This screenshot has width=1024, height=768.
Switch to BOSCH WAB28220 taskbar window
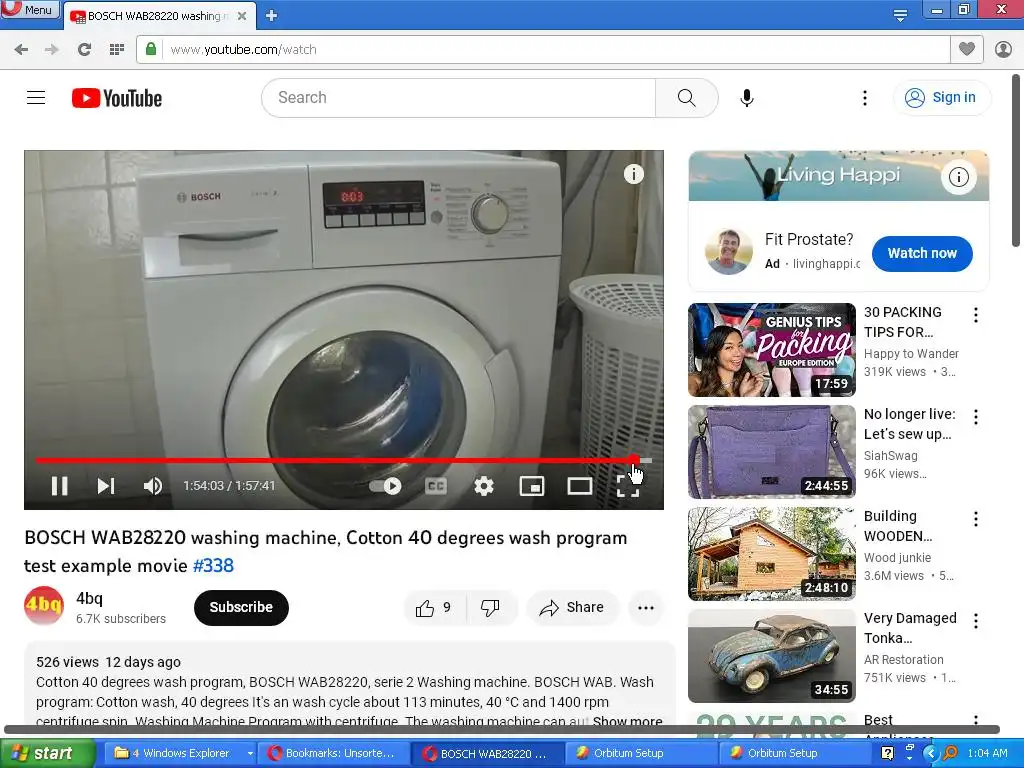[x=486, y=754]
